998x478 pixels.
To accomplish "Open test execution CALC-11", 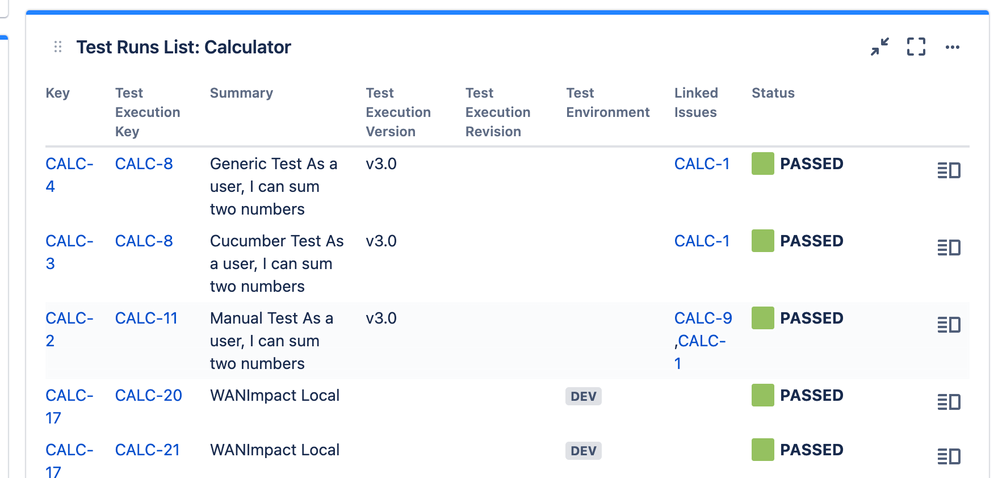I will [x=146, y=318].
